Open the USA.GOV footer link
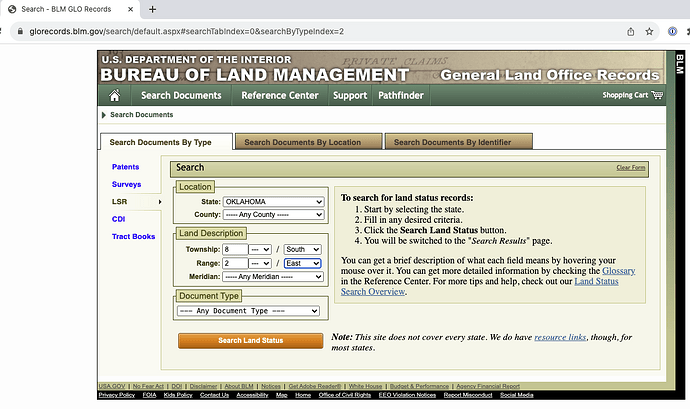Image resolution: width=690 pixels, height=409 pixels. click(112, 386)
